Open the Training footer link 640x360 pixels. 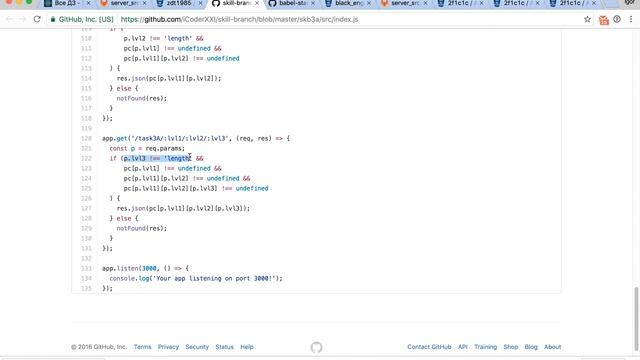point(485,347)
